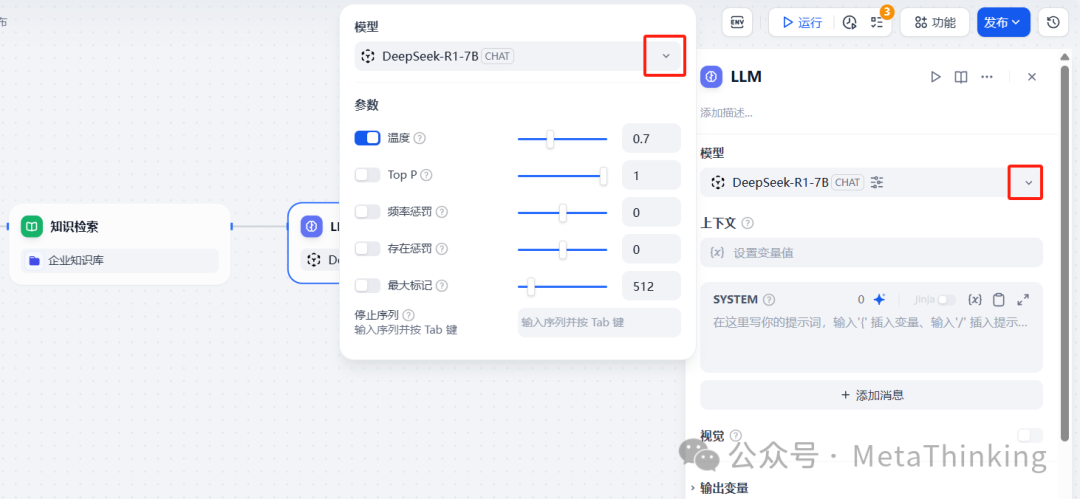Toggle the Jinja switch

click(x=947, y=300)
